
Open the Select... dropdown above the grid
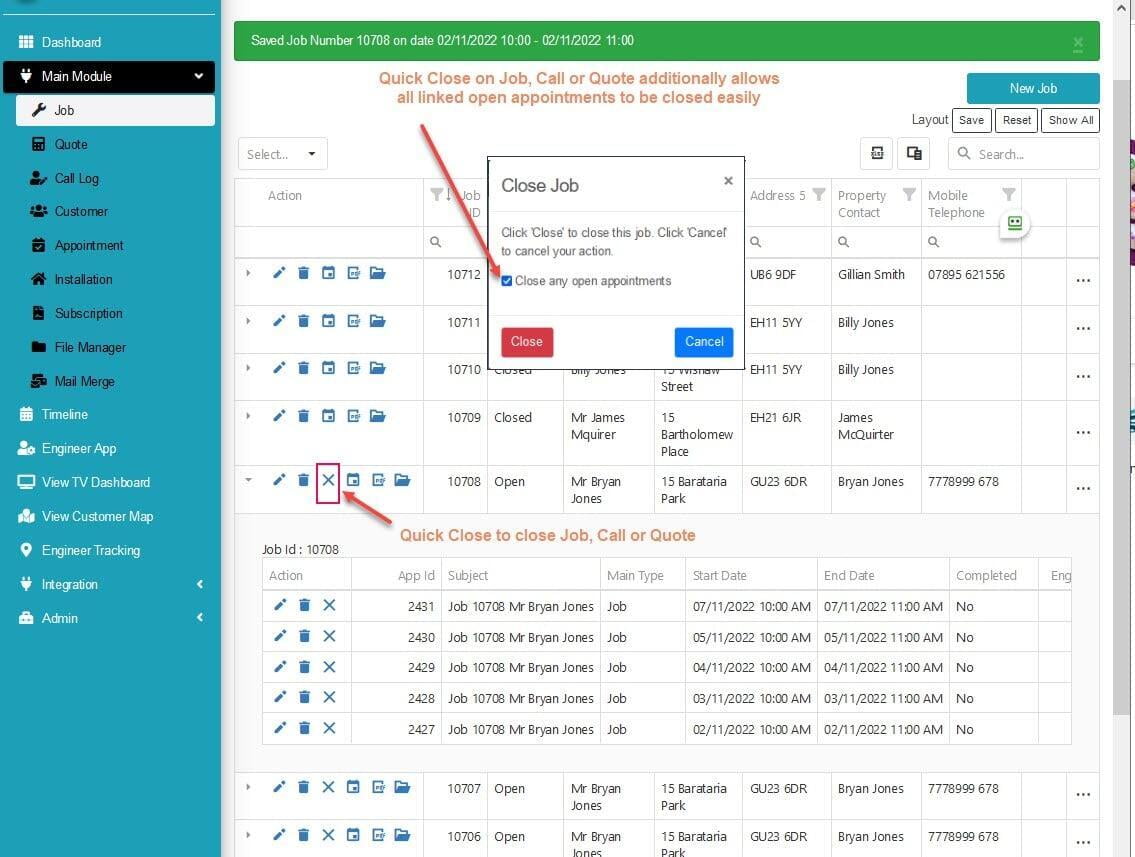282,154
